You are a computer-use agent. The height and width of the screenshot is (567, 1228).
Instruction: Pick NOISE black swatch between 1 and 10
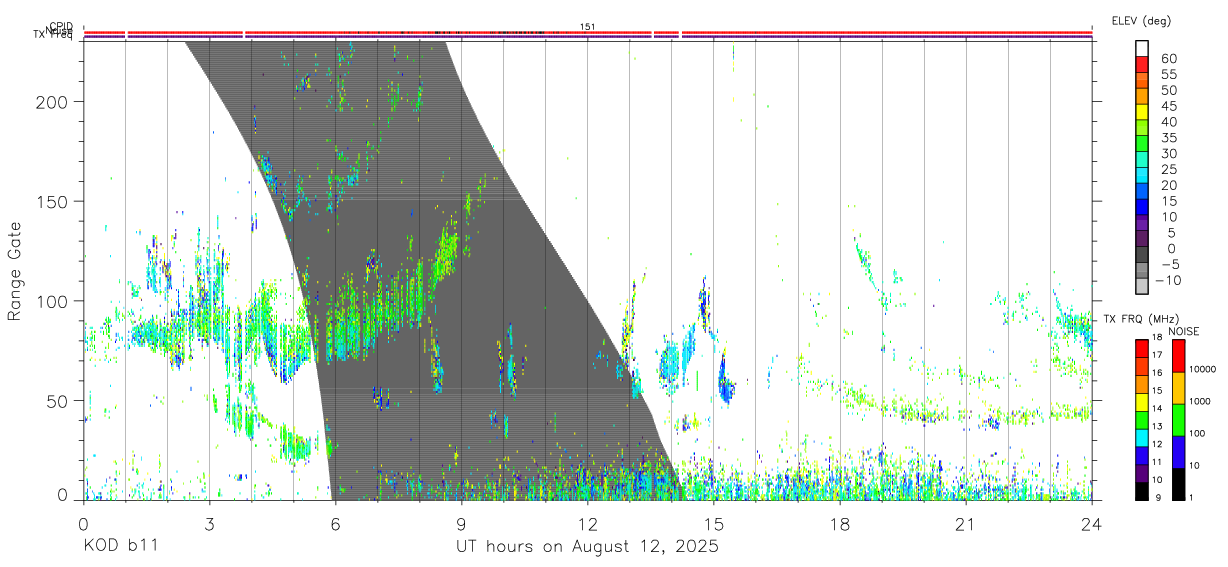pos(1178,482)
